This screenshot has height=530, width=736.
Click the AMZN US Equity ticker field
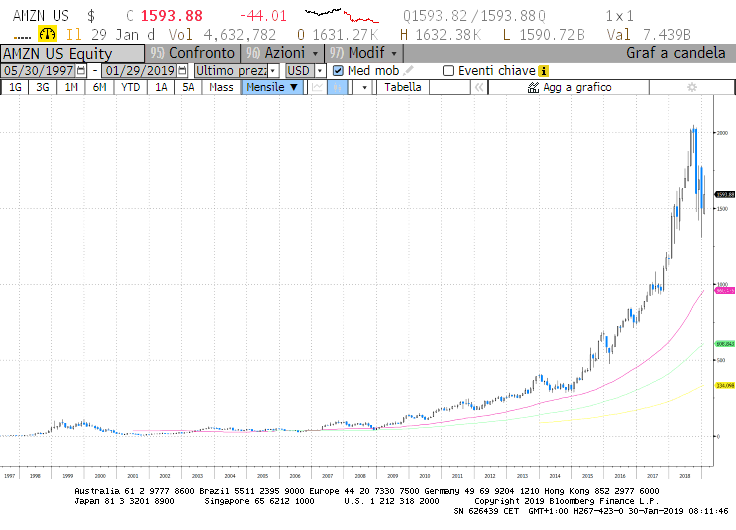tap(72, 54)
